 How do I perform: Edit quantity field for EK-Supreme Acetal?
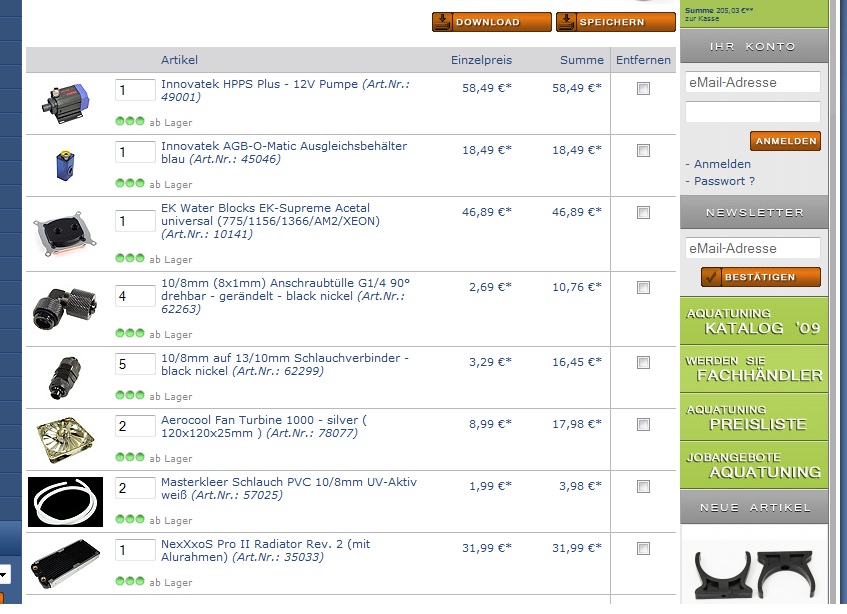pos(135,221)
